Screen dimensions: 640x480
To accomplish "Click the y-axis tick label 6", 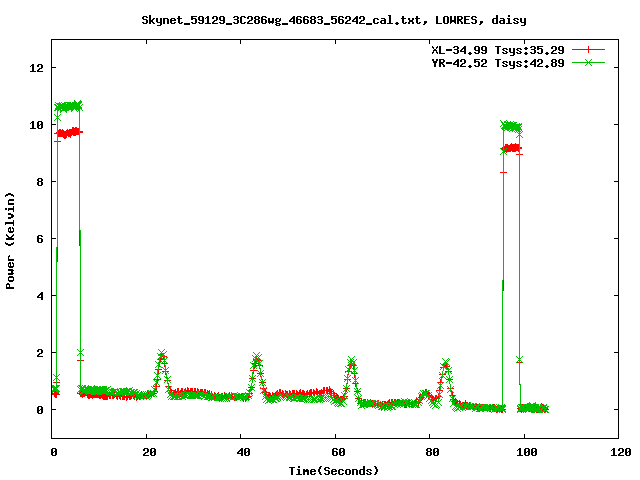I will coord(40,239).
